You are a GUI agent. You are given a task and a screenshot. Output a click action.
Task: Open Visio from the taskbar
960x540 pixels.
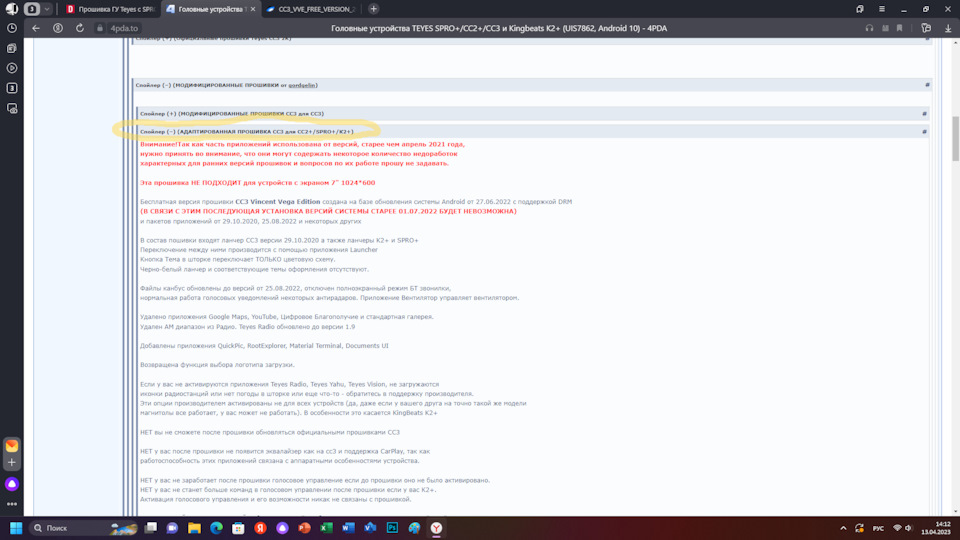370,528
